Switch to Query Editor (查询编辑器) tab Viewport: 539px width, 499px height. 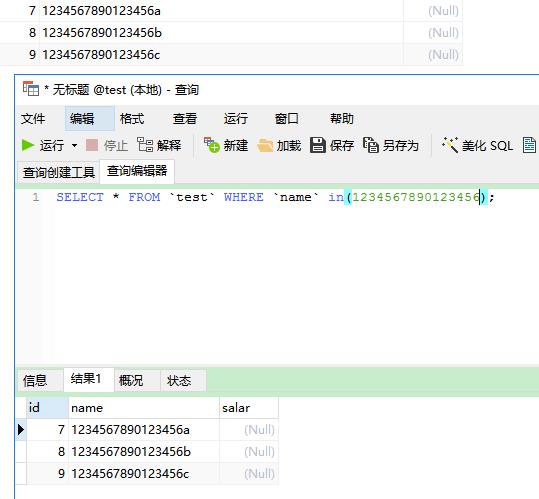[137, 171]
